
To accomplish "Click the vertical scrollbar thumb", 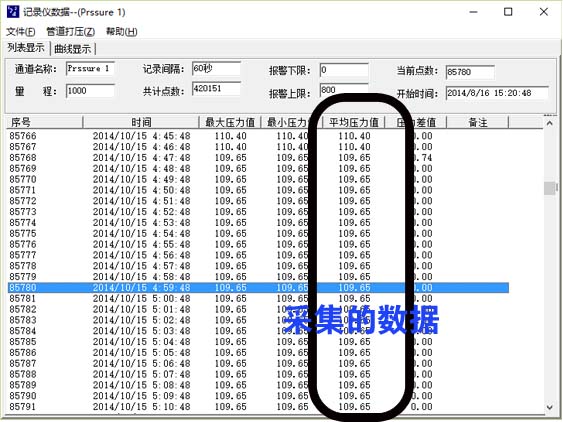I will 550,188.
